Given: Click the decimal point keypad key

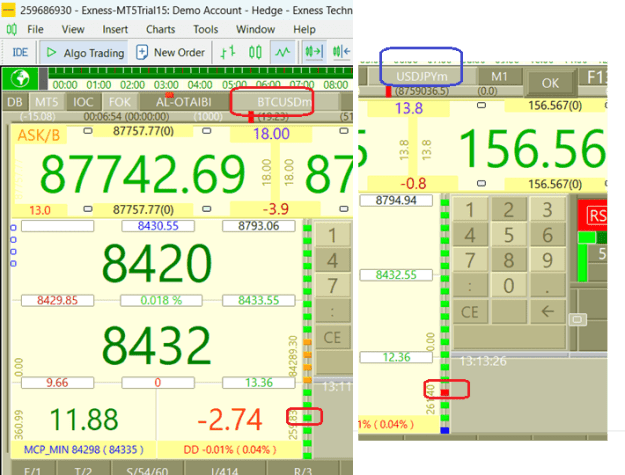Looking at the screenshot, I should click(547, 286).
